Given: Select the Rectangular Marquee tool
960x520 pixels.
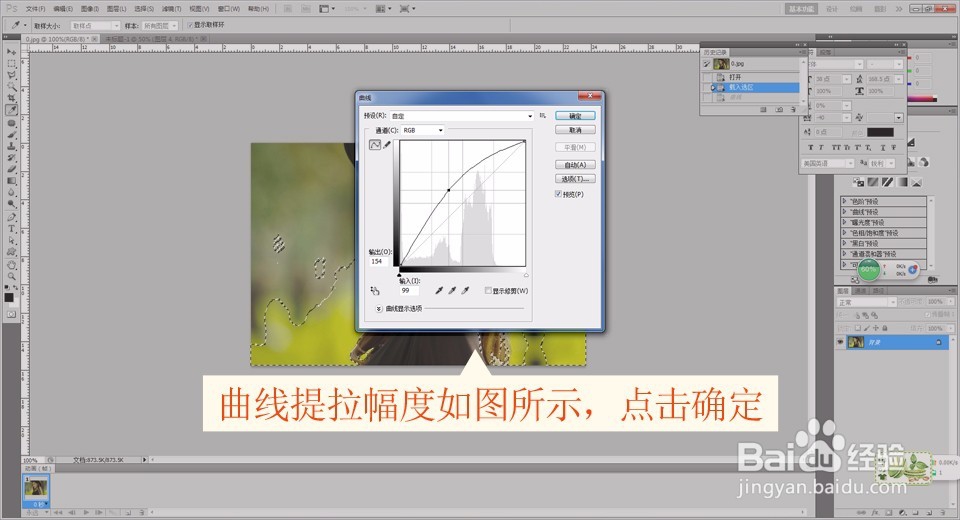Looking at the screenshot, I should tap(11, 64).
